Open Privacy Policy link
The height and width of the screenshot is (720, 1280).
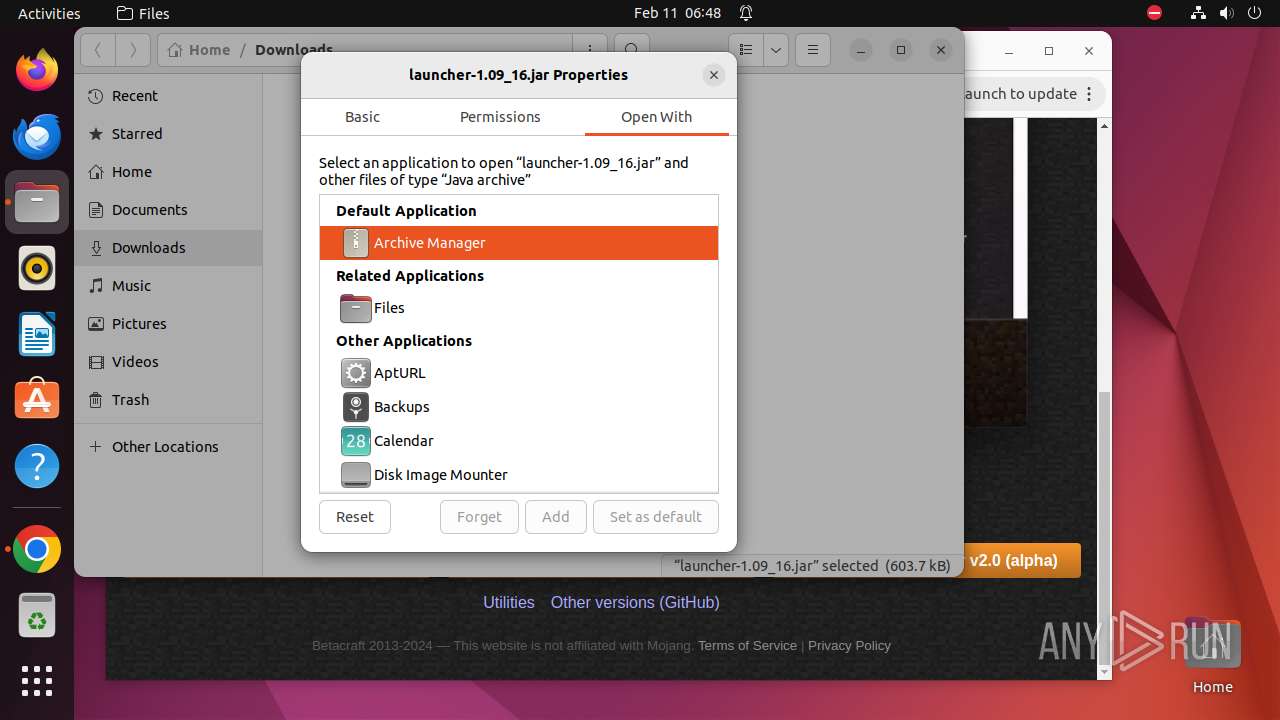click(849, 646)
